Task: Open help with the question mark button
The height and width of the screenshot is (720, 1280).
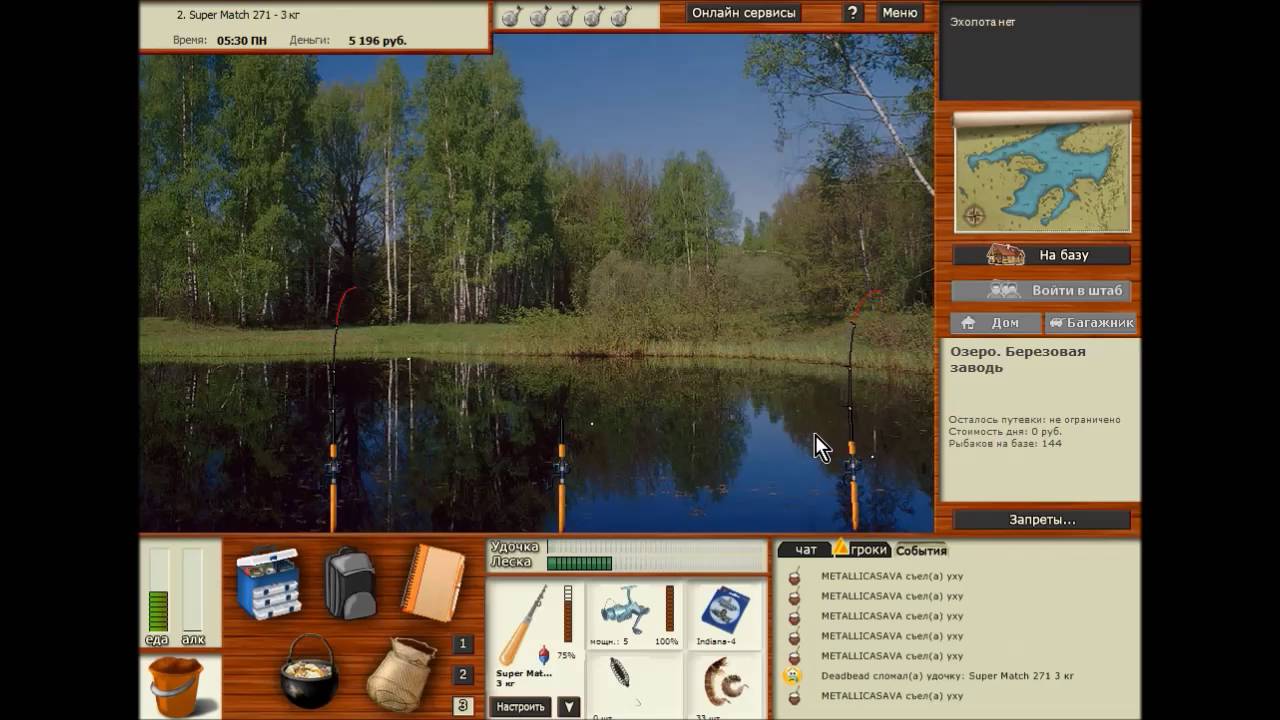Action: [x=852, y=13]
